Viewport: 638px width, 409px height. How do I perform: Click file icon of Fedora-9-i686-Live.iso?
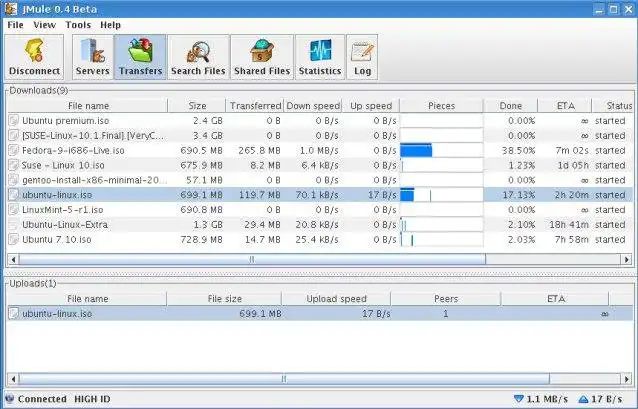point(14,151)
